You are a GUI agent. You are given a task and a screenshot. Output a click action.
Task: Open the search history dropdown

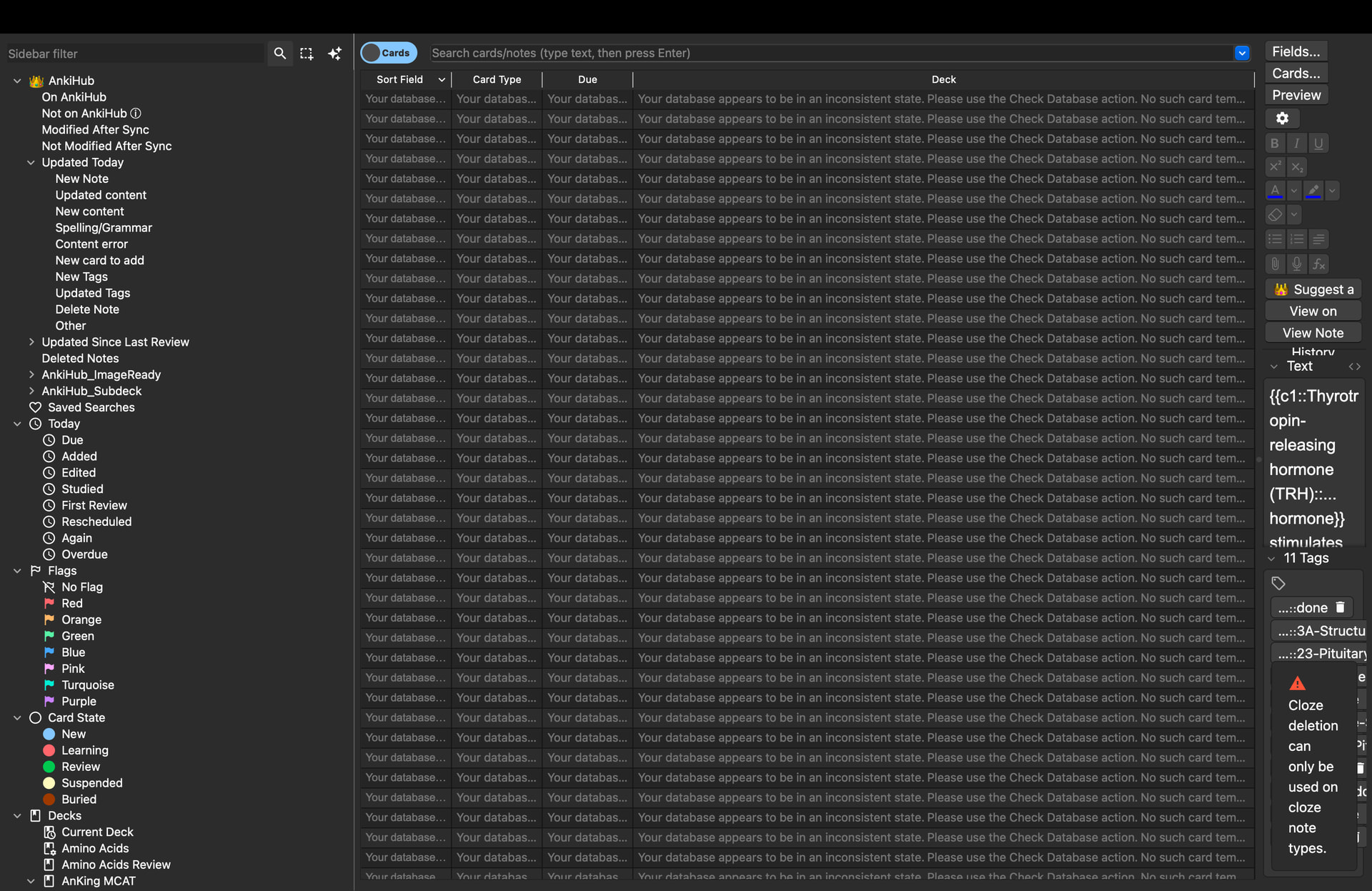1242,53
